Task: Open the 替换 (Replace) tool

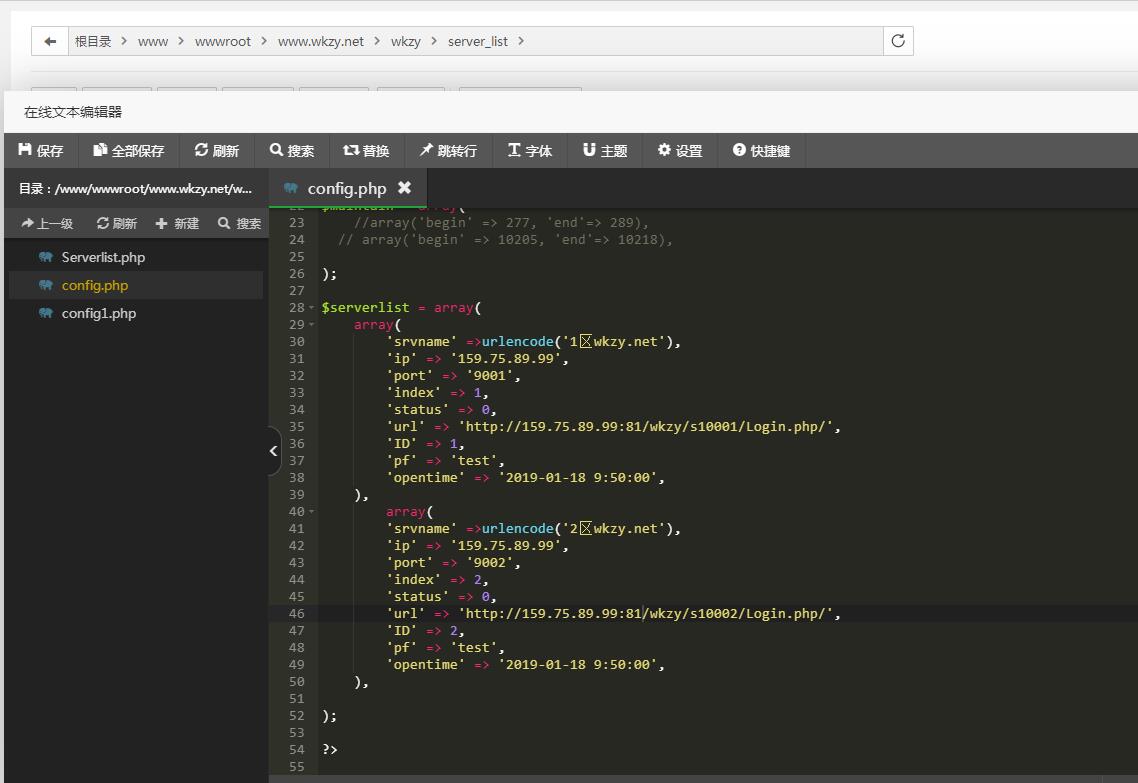Action: (x=366, y=151)
